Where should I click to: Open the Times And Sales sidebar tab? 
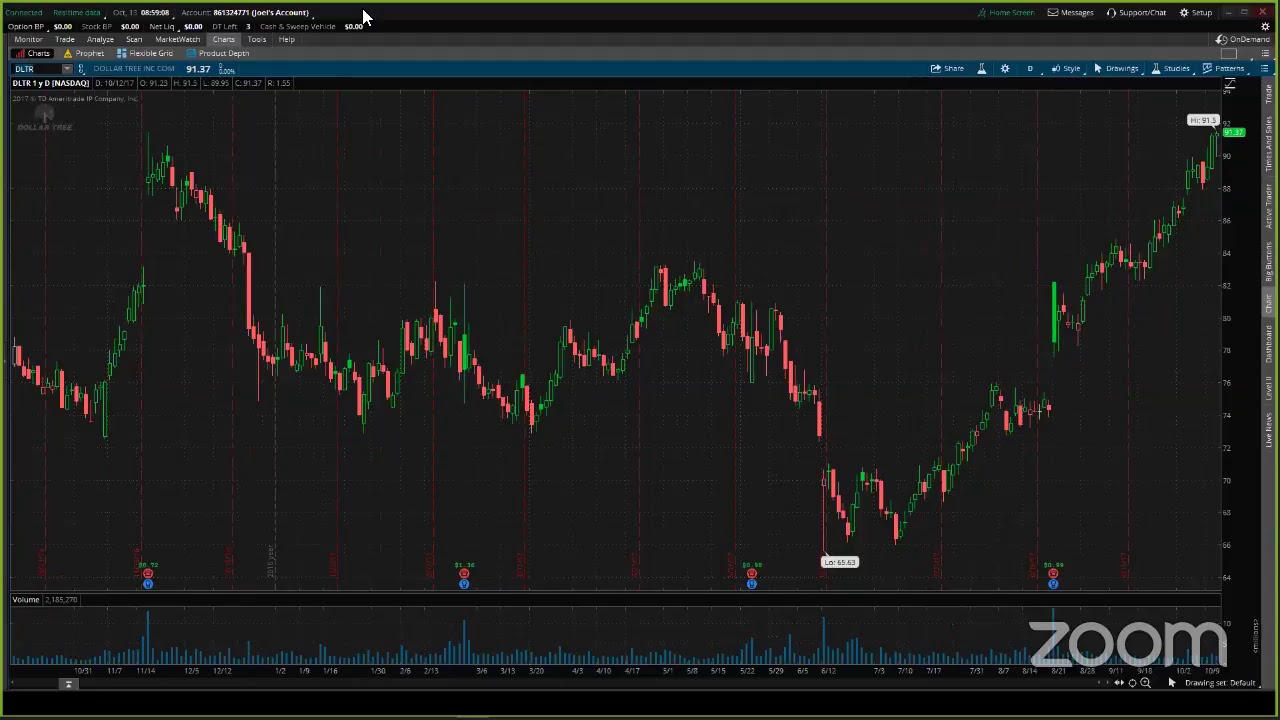1269,143
